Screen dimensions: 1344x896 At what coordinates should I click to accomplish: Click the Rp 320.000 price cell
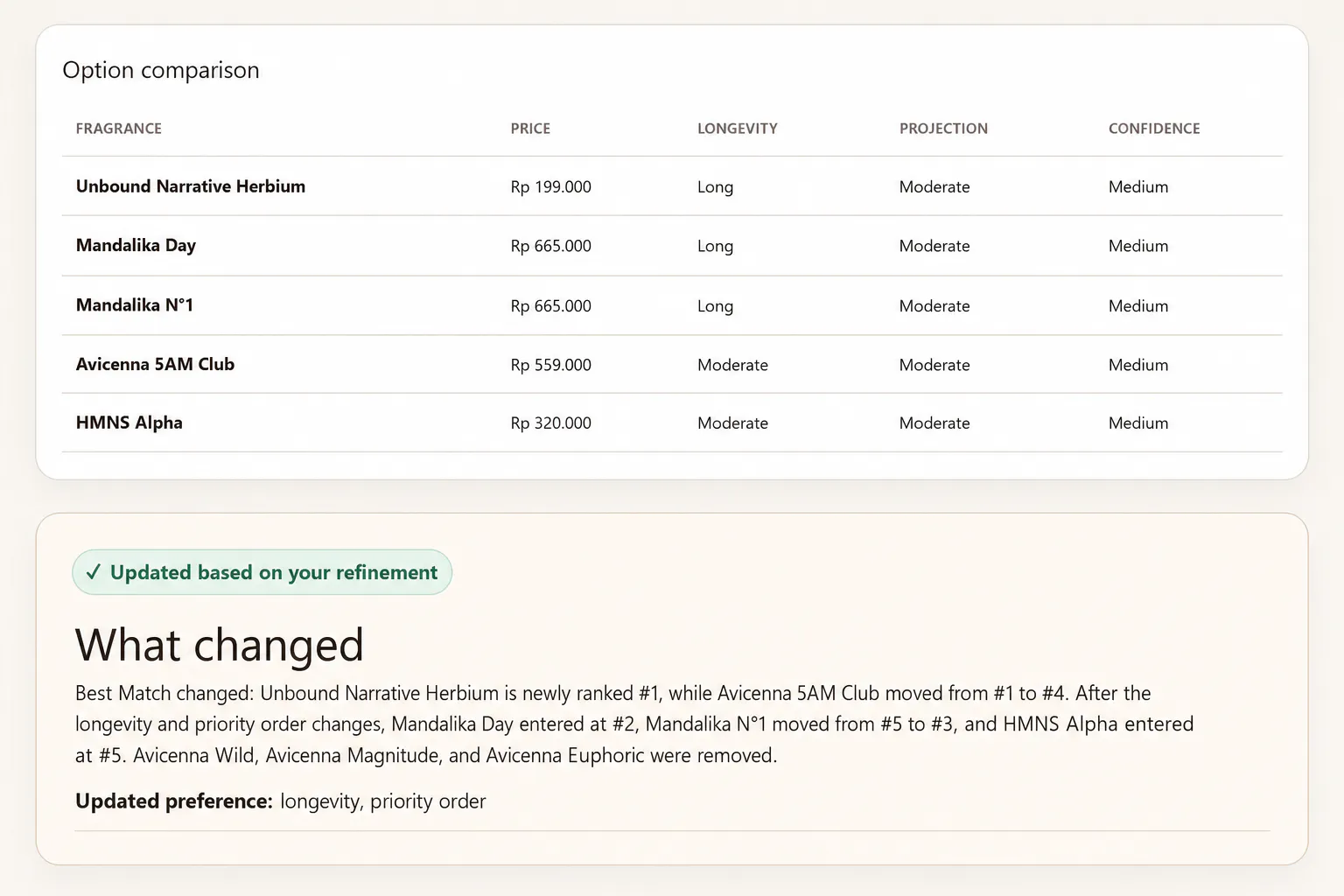pyautogui.click(x=551, y=423)
